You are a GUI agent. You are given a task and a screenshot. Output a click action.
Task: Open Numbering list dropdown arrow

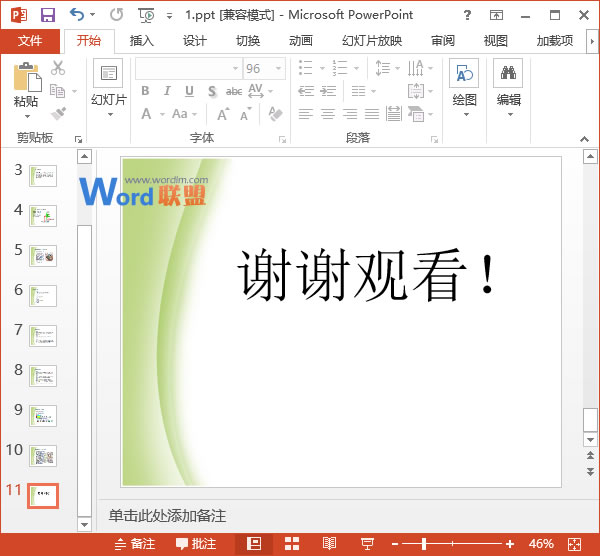(x=356, y=68)
